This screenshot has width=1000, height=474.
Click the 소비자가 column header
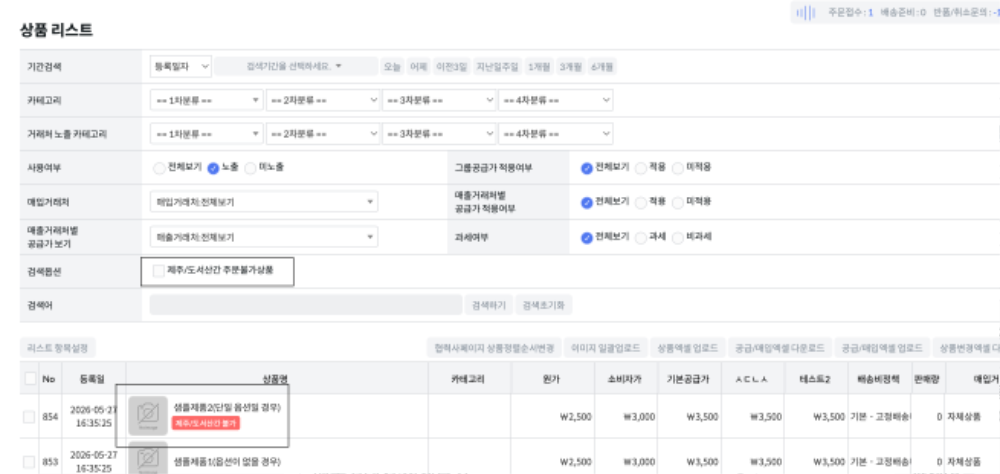[626, 378]
